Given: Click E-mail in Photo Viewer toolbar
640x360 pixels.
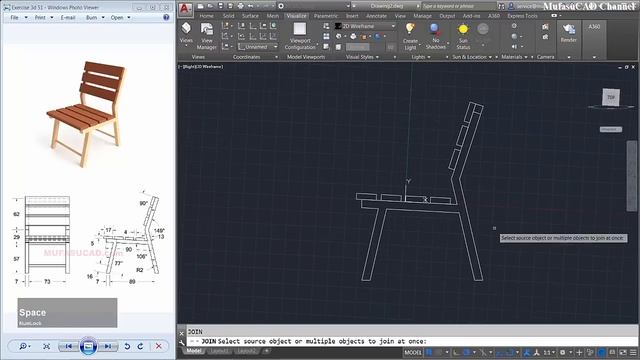Looking at the screenshot, I should point(68,18).
